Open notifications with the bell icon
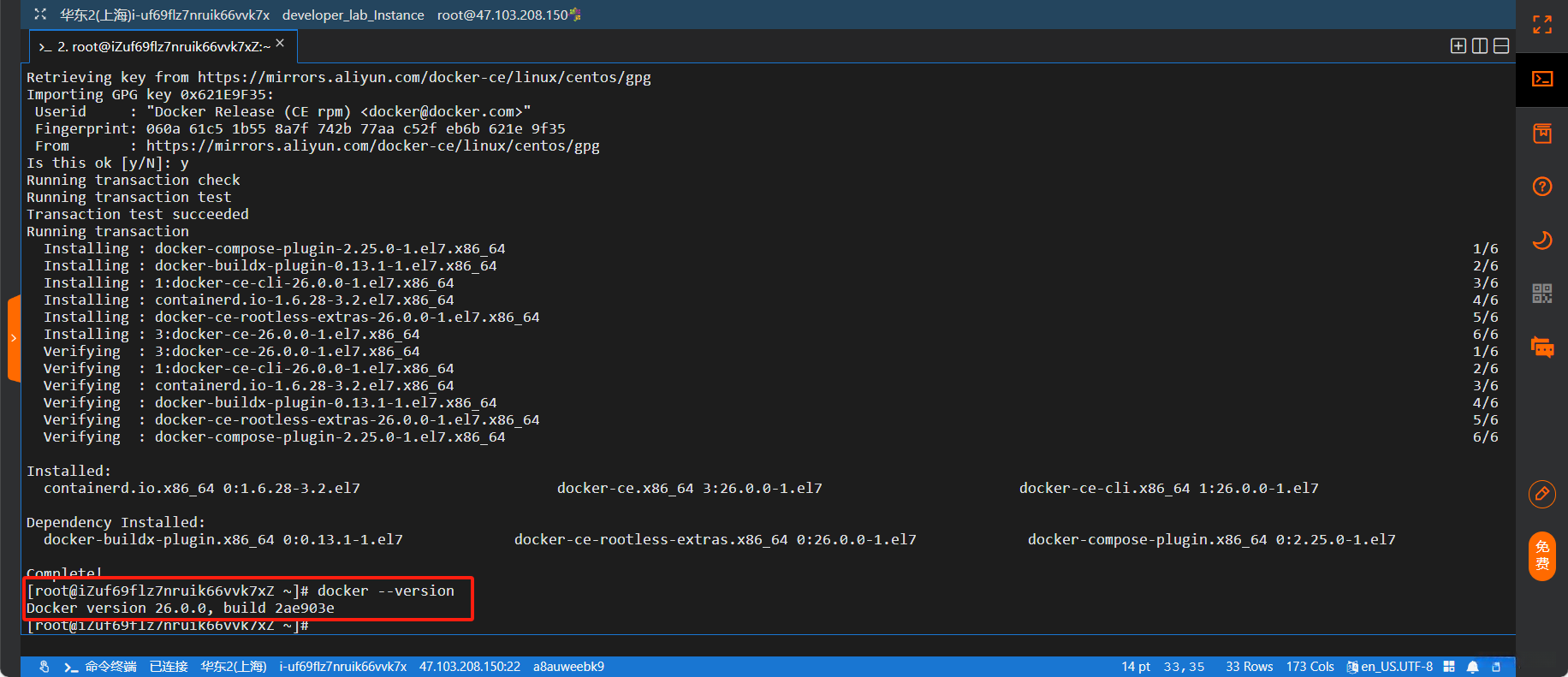Image resolution: width=1568 pixels, height=677 pixels. click(1473, 667)
